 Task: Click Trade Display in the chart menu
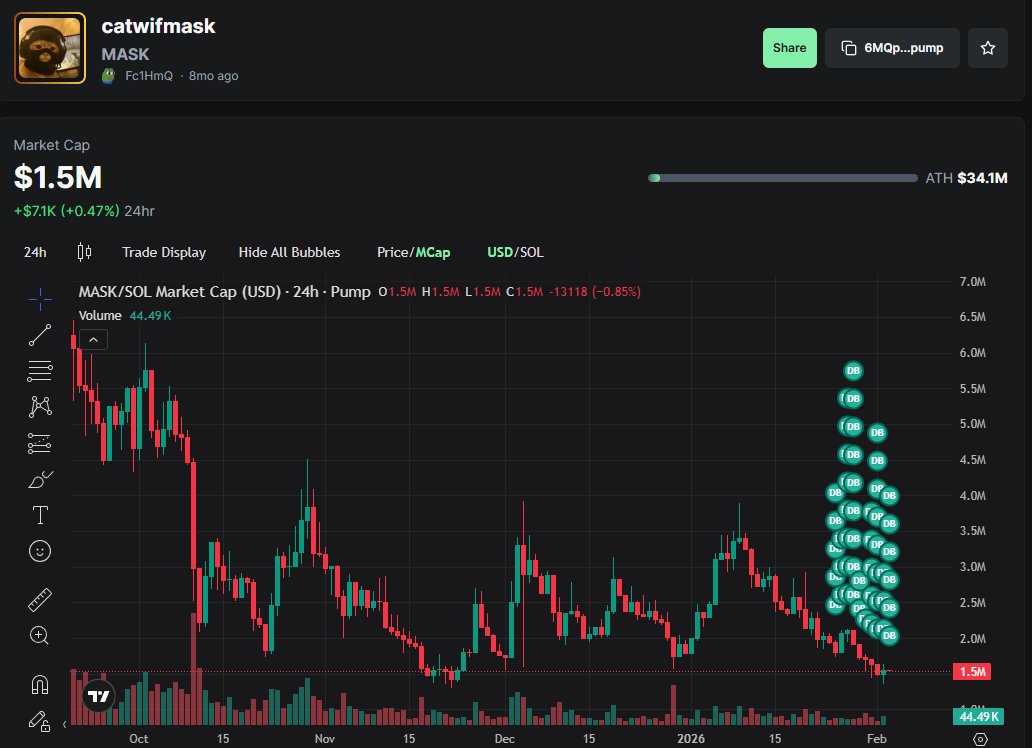click(164, 252)
